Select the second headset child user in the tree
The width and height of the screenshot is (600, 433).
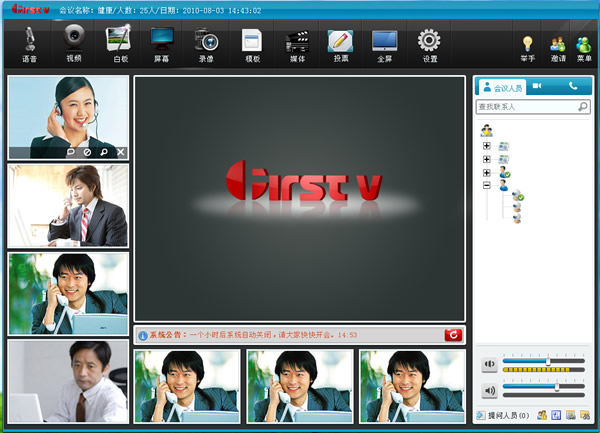[x=517, y=207]
